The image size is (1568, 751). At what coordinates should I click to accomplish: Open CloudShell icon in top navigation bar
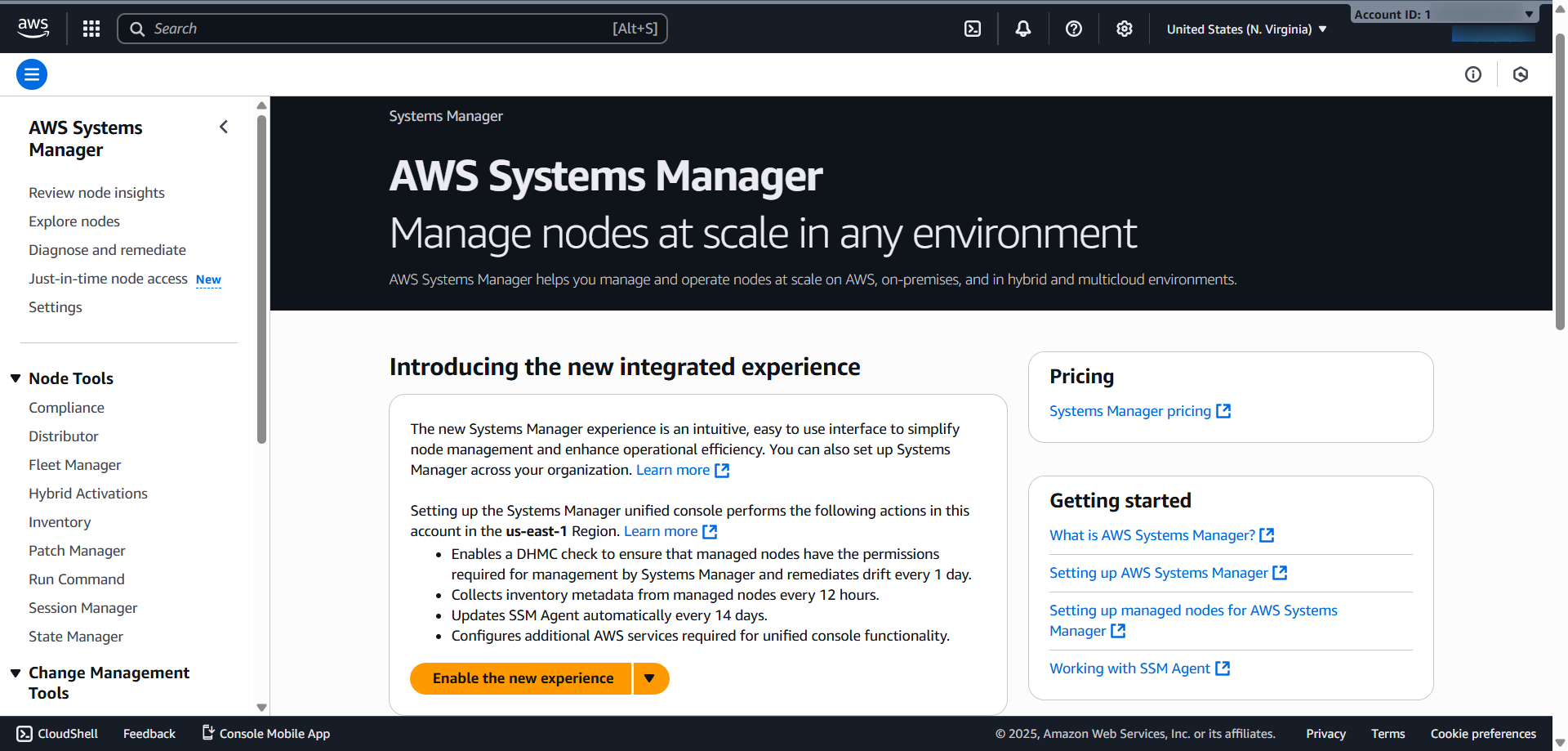[973, 29]
